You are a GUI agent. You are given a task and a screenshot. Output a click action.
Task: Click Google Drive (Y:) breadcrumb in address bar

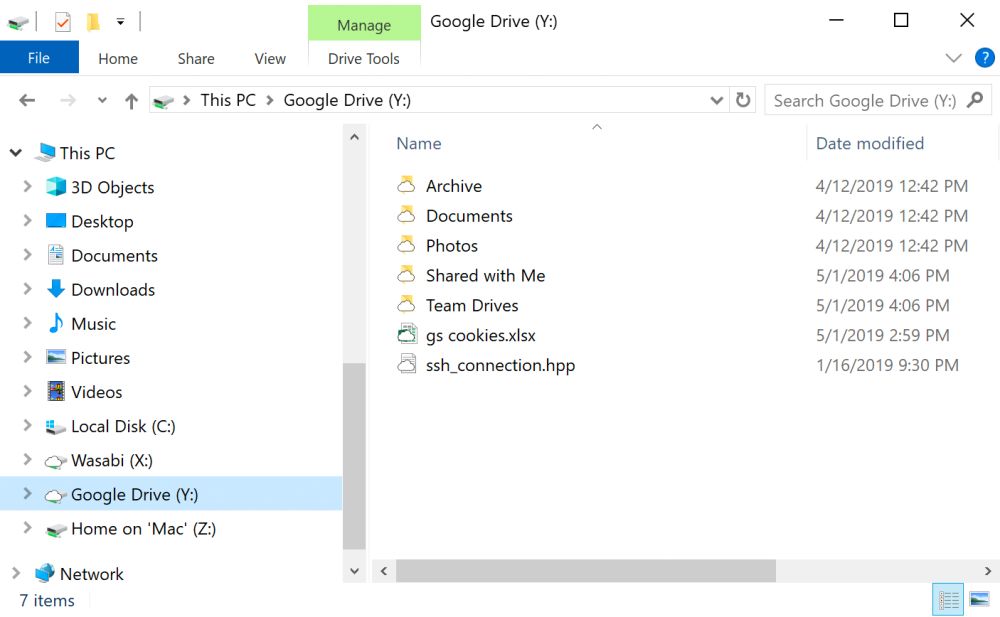coord(347,100)
